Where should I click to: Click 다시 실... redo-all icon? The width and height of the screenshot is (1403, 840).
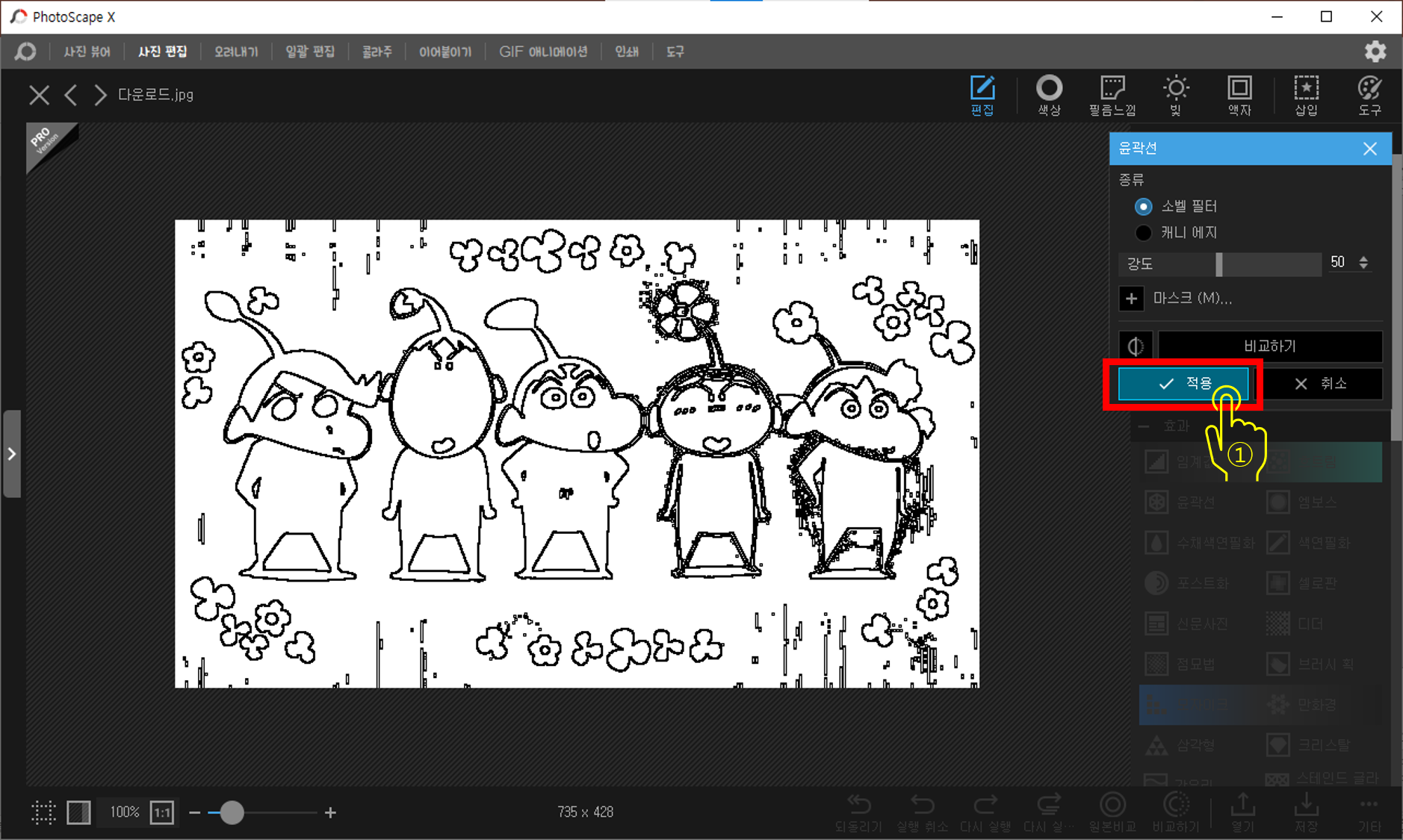1049,812
